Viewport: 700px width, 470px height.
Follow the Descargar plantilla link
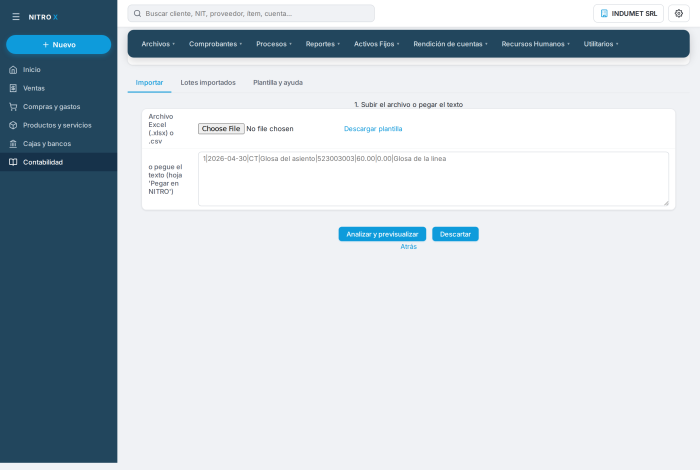(x=373, y=129)
